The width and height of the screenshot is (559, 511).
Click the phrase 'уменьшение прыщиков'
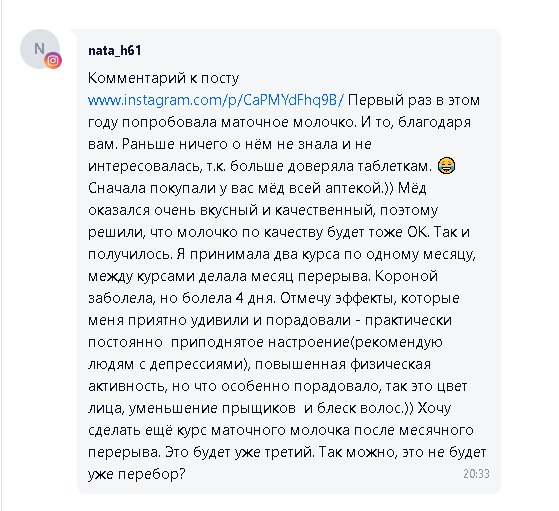(212, 408)
